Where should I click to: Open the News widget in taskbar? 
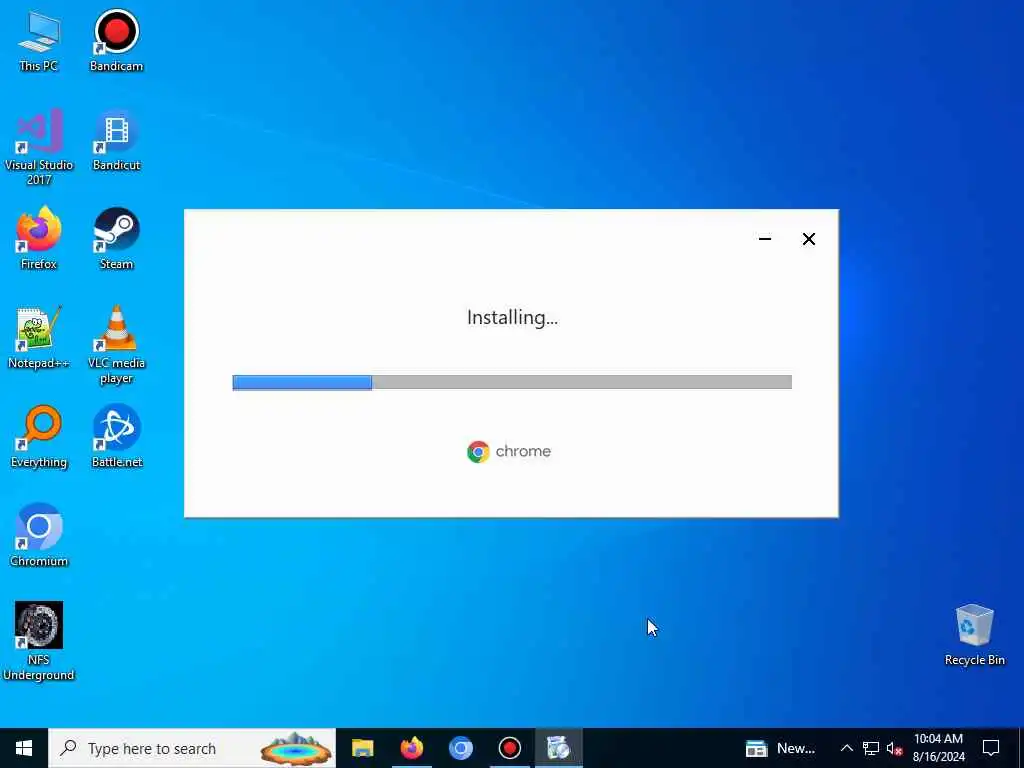780,748
